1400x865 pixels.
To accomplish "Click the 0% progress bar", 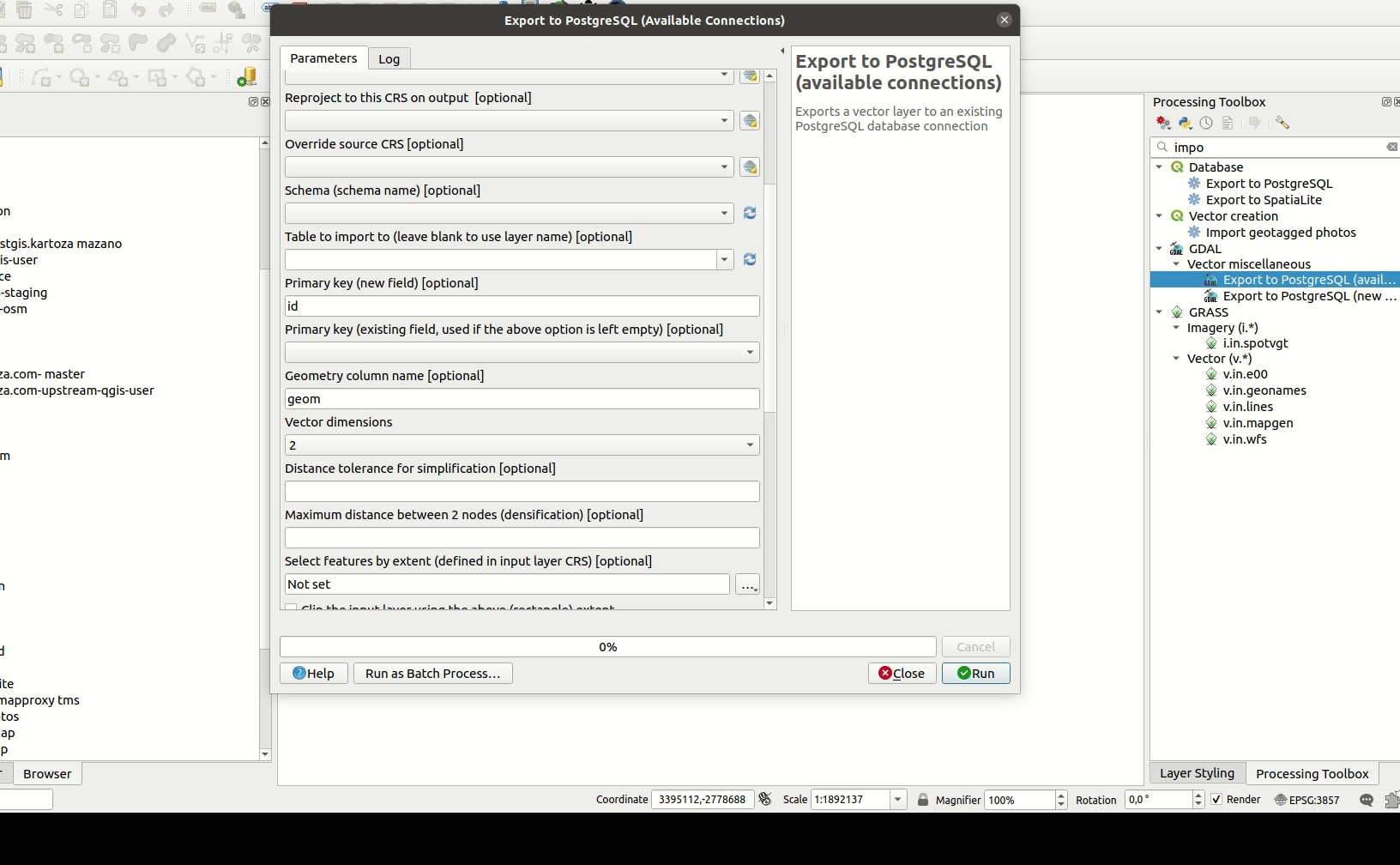I will [607, 647].
